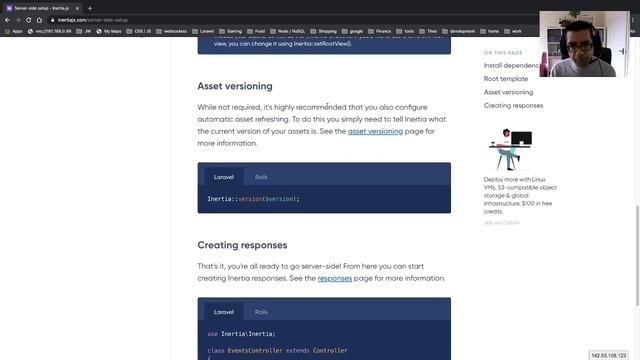Viewport: 640px width, 360px height.
Task: Click the page vertical scrollbar thumb
Action: coord(637,255)
